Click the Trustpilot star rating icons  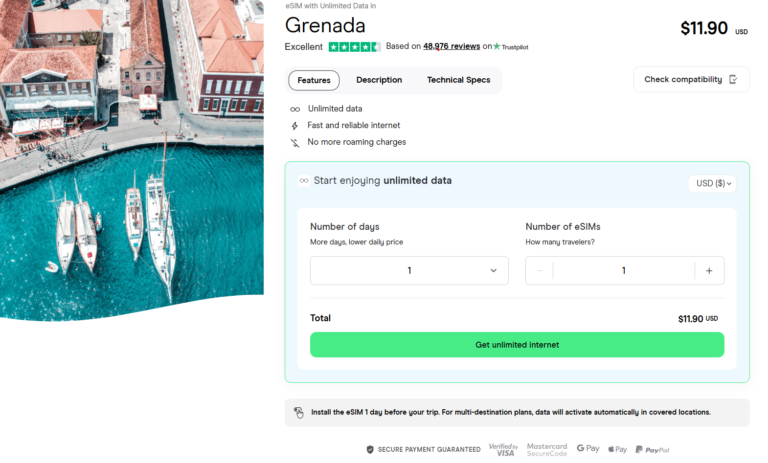pyautogui.click(x=354, y=47)
